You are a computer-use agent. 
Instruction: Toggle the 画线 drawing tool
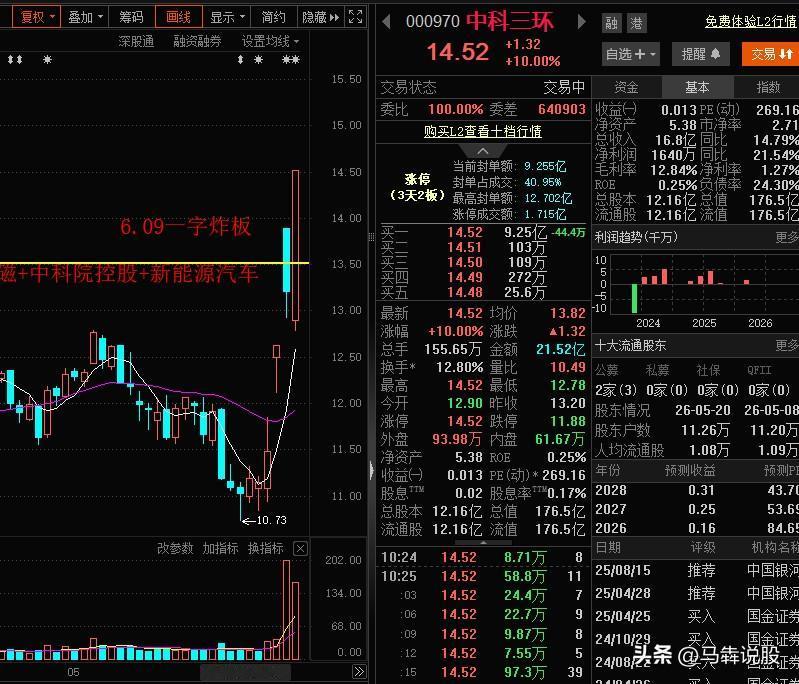pyautogui.click(x=178, y=17)
